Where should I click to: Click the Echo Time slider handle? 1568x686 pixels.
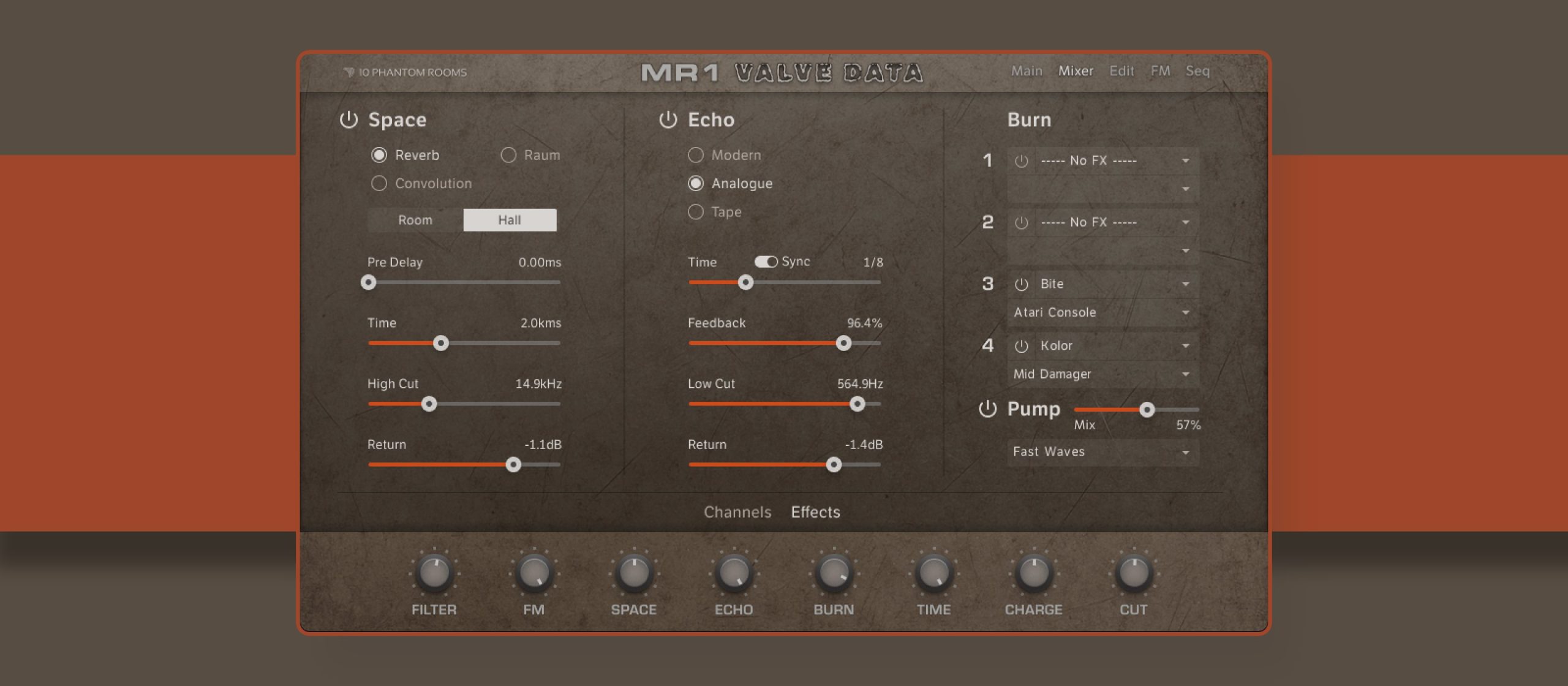coord(745,282)
